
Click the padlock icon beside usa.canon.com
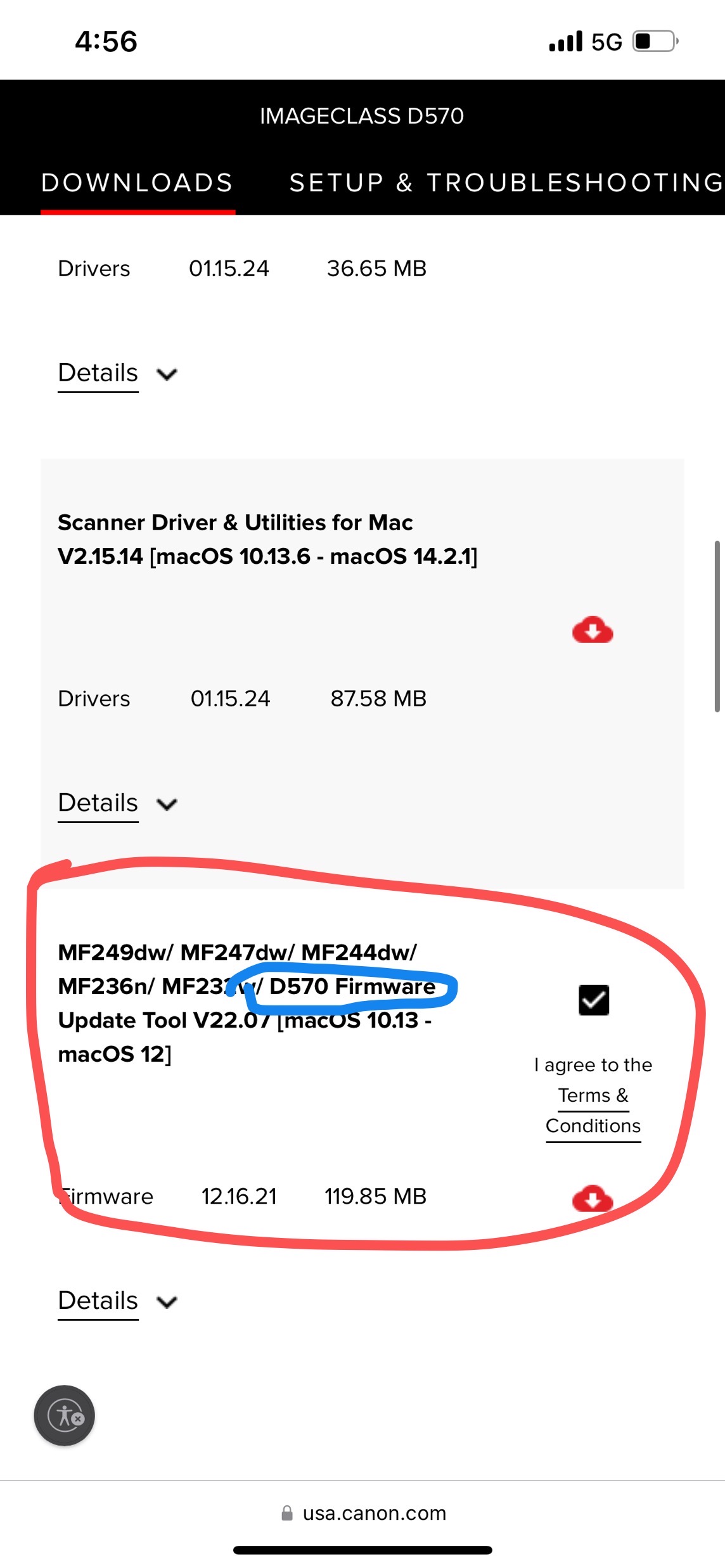286,1513
